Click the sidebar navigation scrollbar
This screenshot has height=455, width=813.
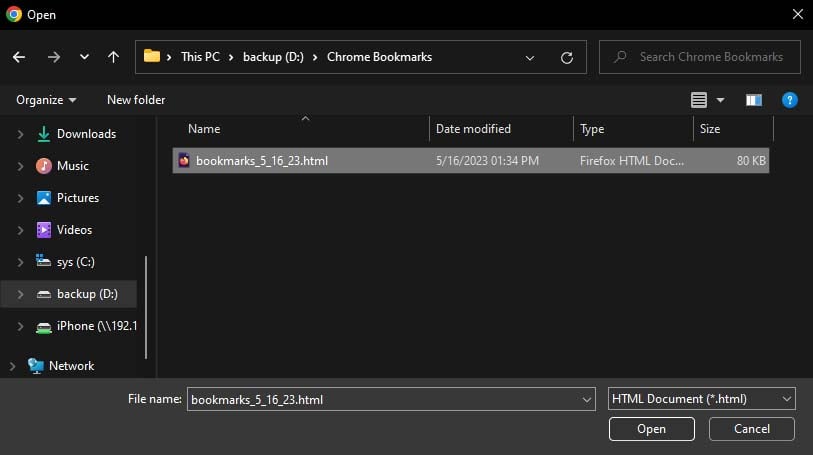click(x=146, y=307)
